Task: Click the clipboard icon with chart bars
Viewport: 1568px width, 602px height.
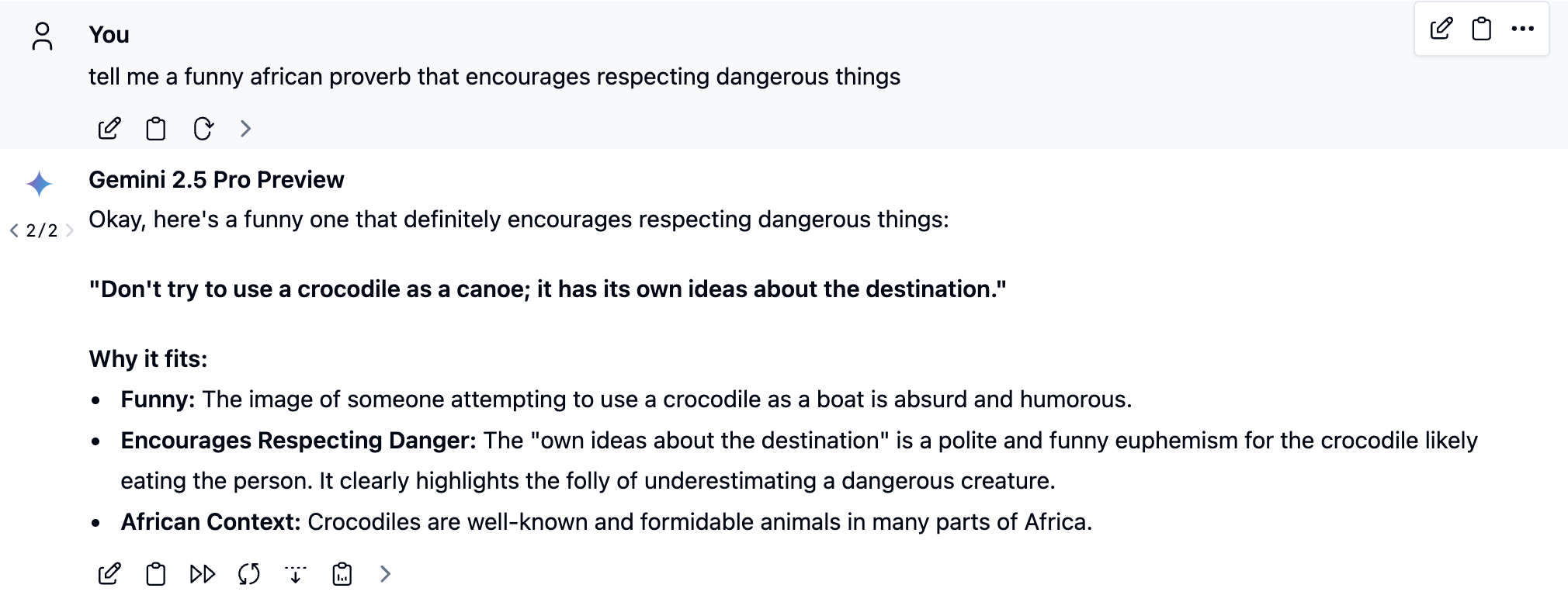Action: point(342,574)
